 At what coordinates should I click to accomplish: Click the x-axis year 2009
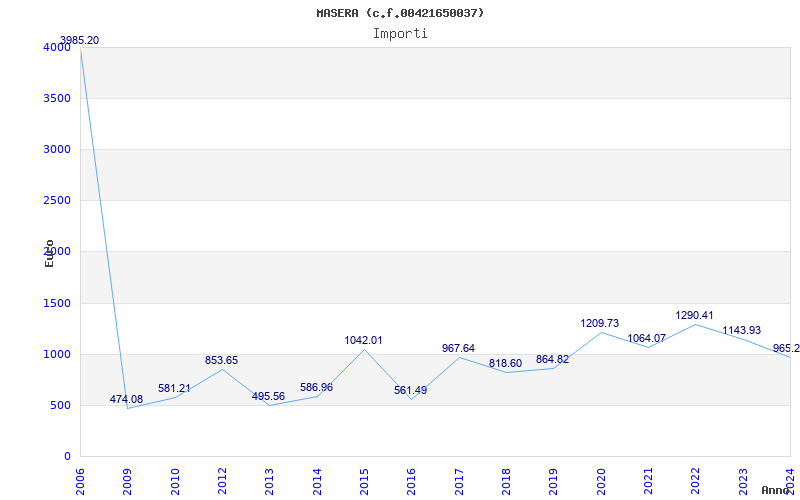[x=128, y=481]
